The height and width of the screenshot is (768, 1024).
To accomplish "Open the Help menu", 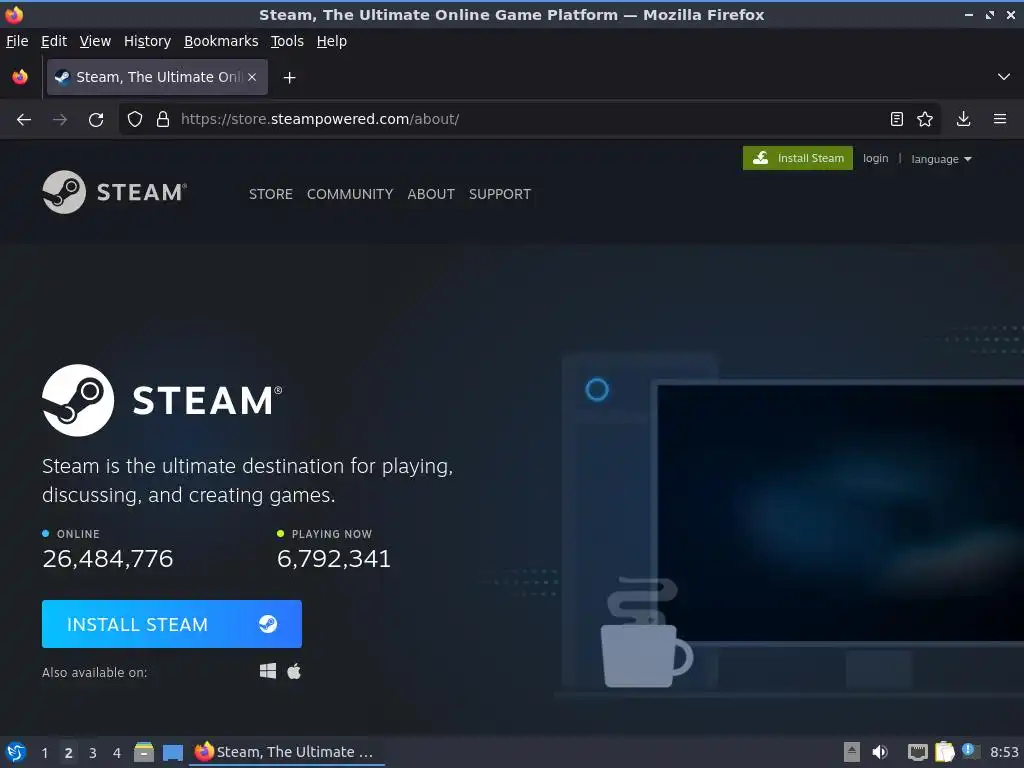I will (332, 41).
